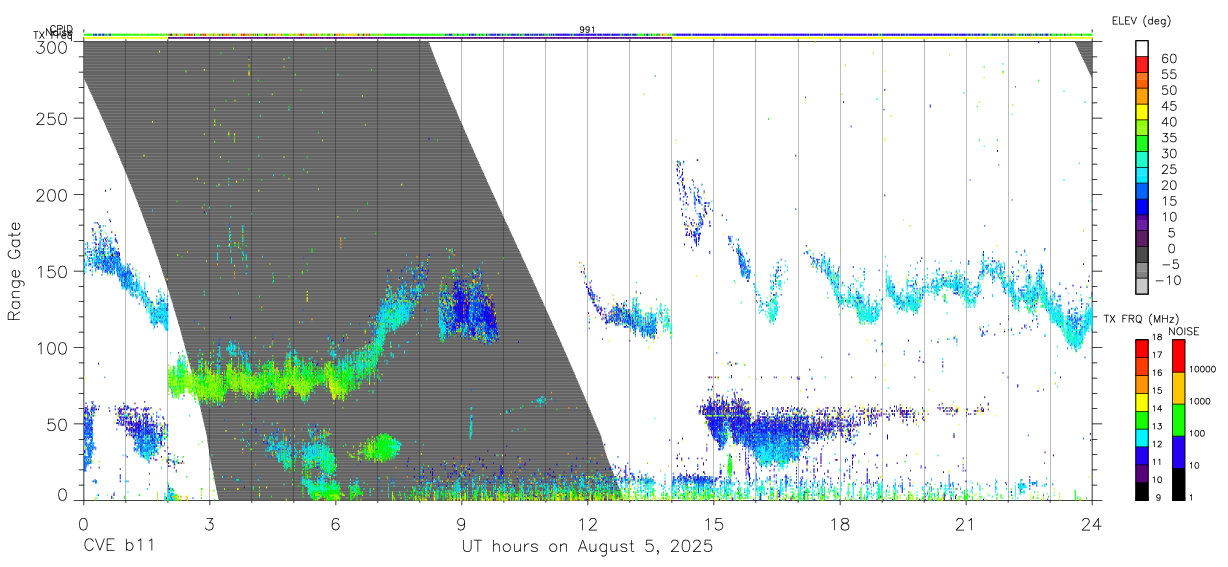Click the 100 label on NOISE scale
Screen dimensions: 1228x567
(1199, 433)
